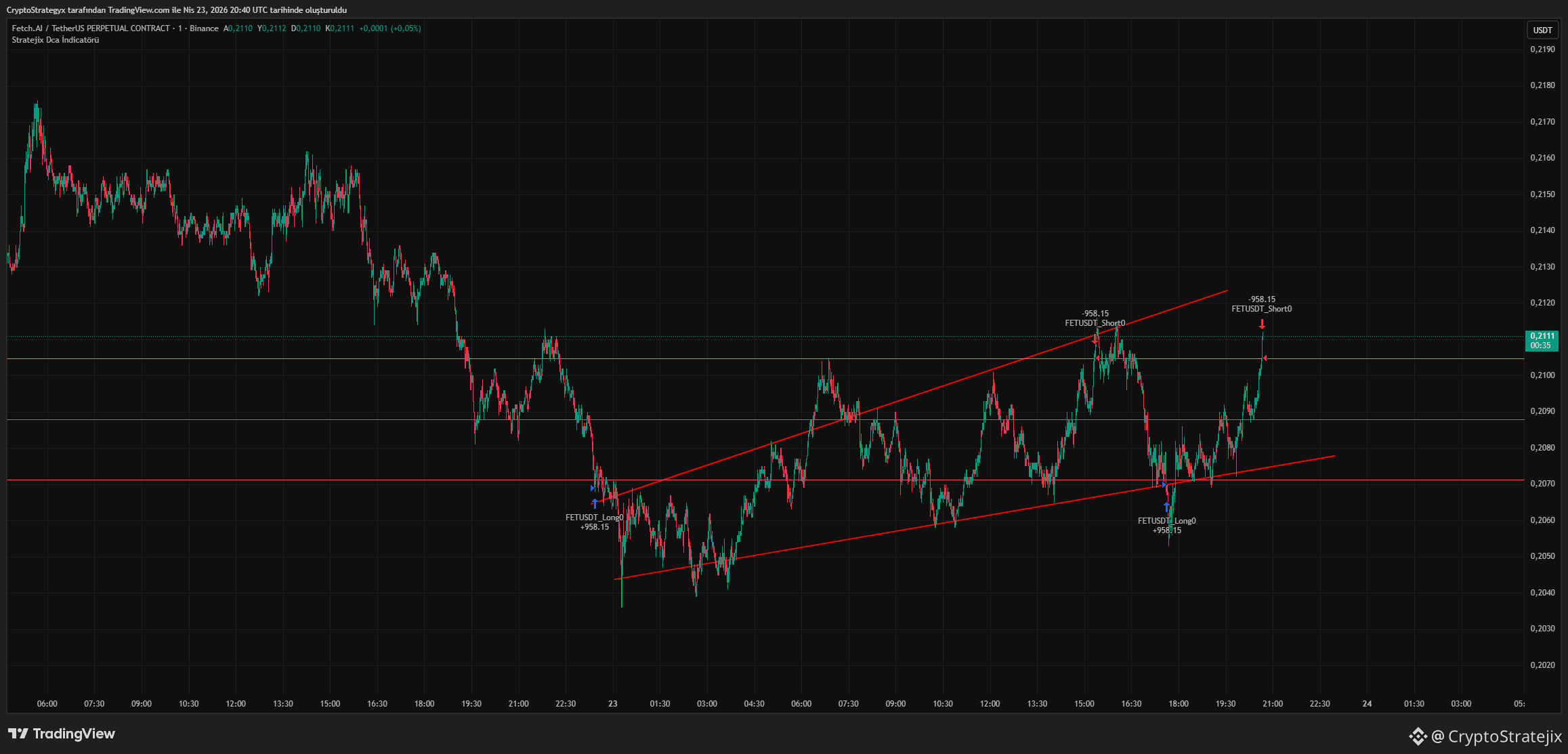Screen dimensions: 1568x754
Task: Click the FETUSDT_Long0 label near 18:00
Action: click(1167, 521)
